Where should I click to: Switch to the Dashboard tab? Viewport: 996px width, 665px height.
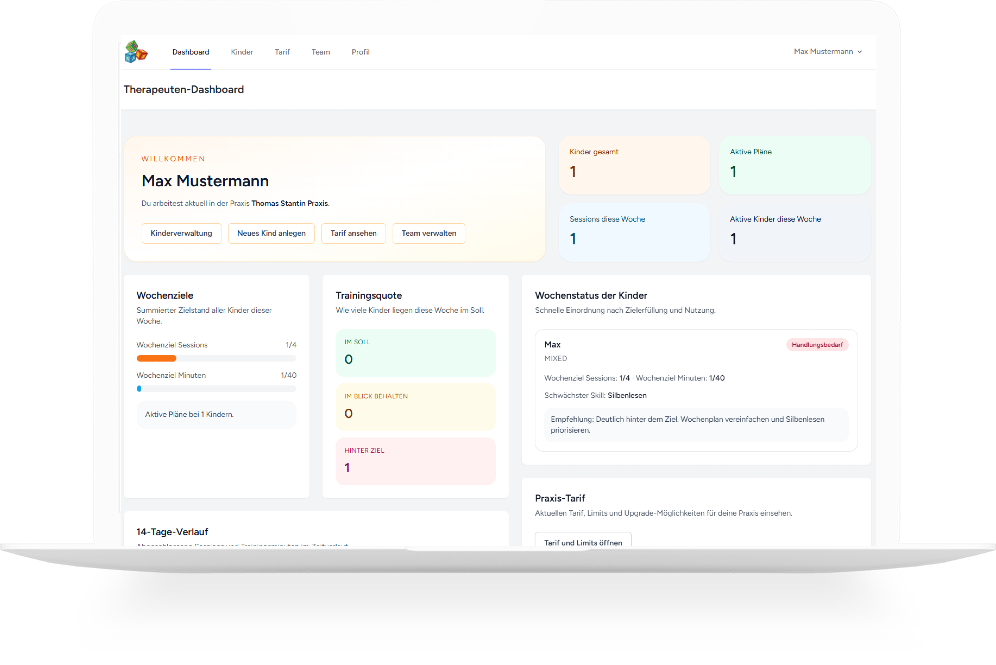point(190,52)
